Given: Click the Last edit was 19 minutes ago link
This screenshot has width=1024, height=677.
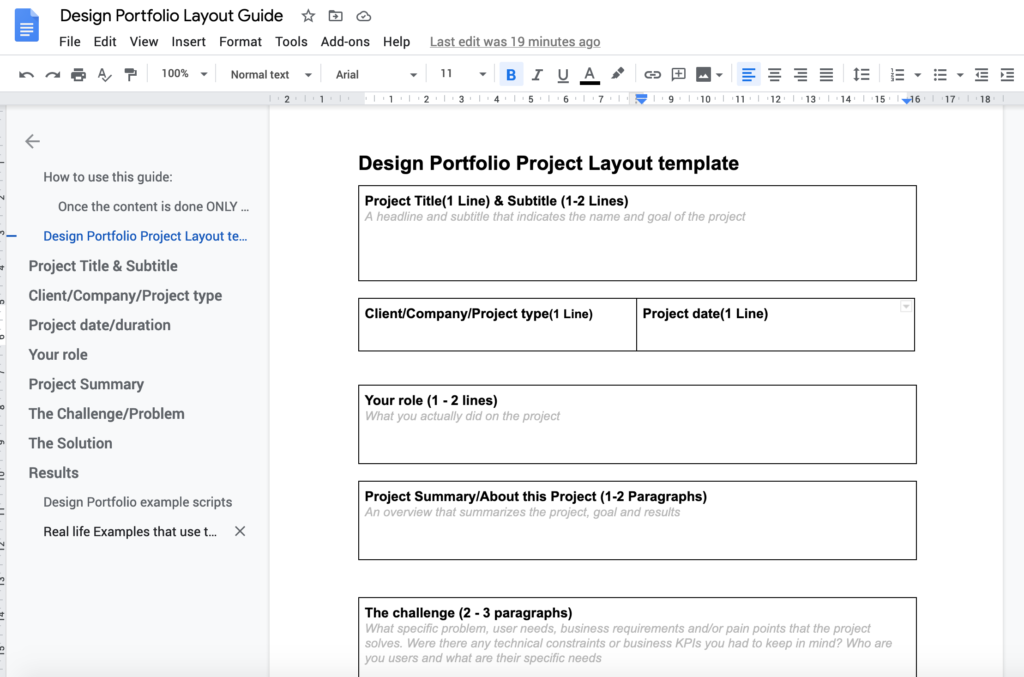Looking at the screenshot, I should click(x=514, y=41).
